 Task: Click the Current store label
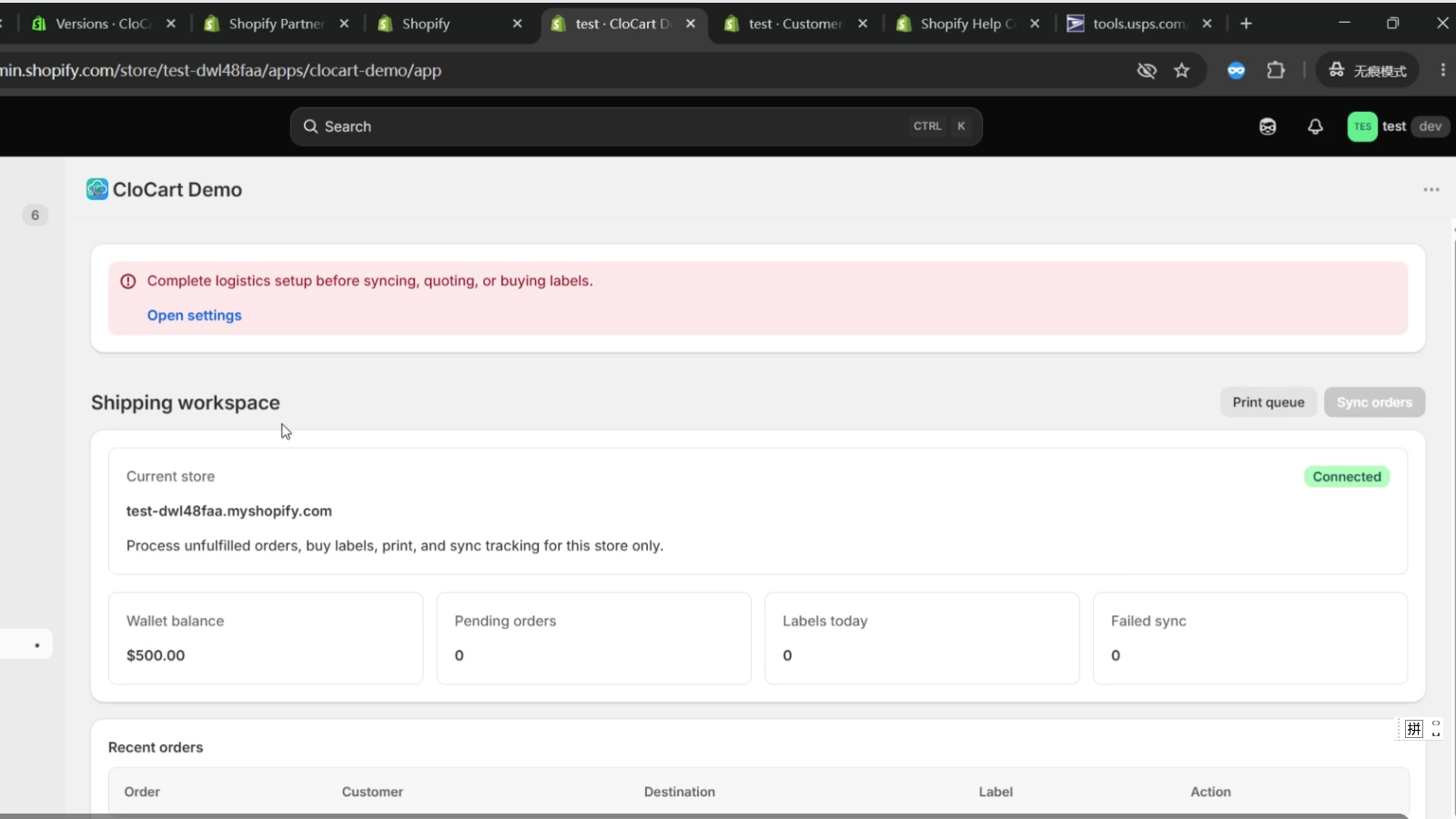point(170,476)
